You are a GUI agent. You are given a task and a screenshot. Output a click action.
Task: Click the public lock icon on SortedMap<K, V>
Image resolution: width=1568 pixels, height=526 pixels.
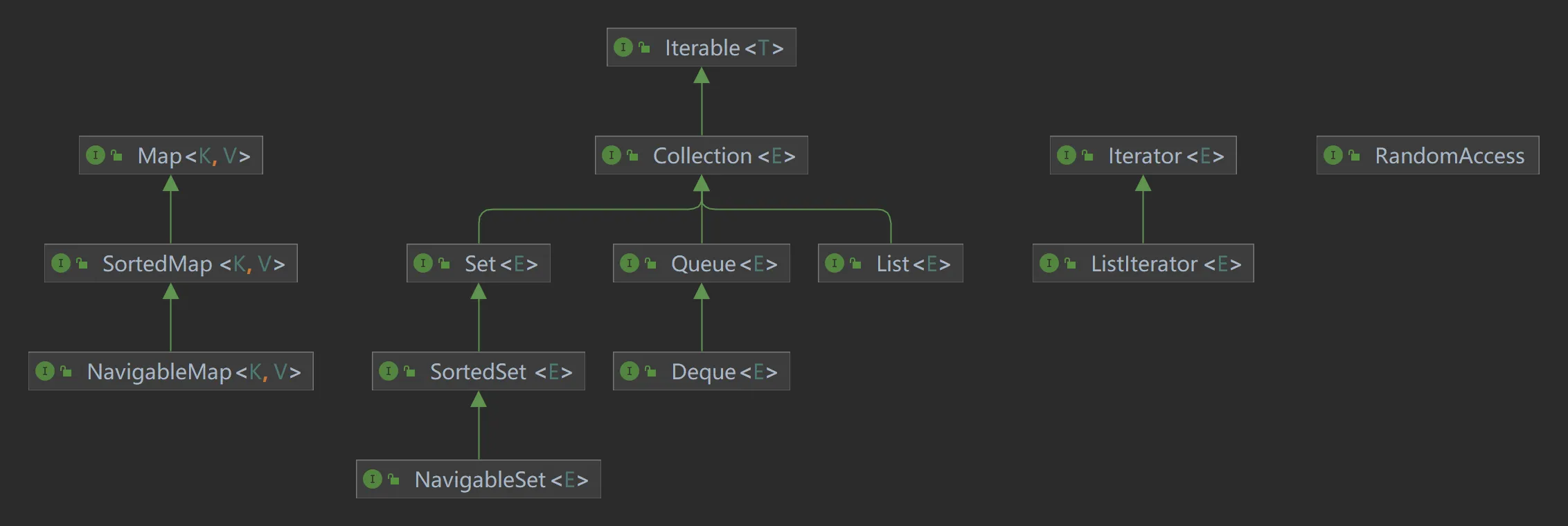coord(82,263)
